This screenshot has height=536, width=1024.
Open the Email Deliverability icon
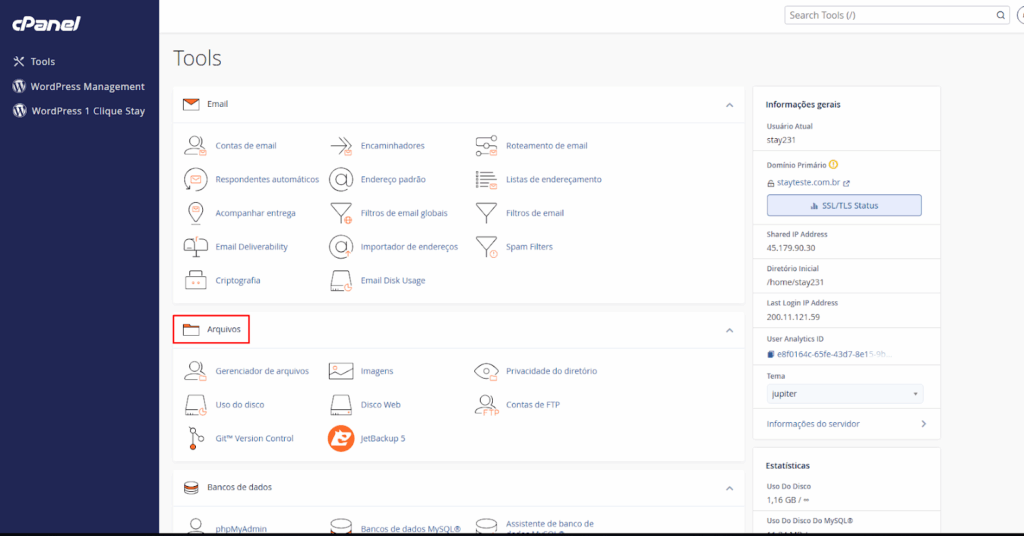tap(196, 247)
